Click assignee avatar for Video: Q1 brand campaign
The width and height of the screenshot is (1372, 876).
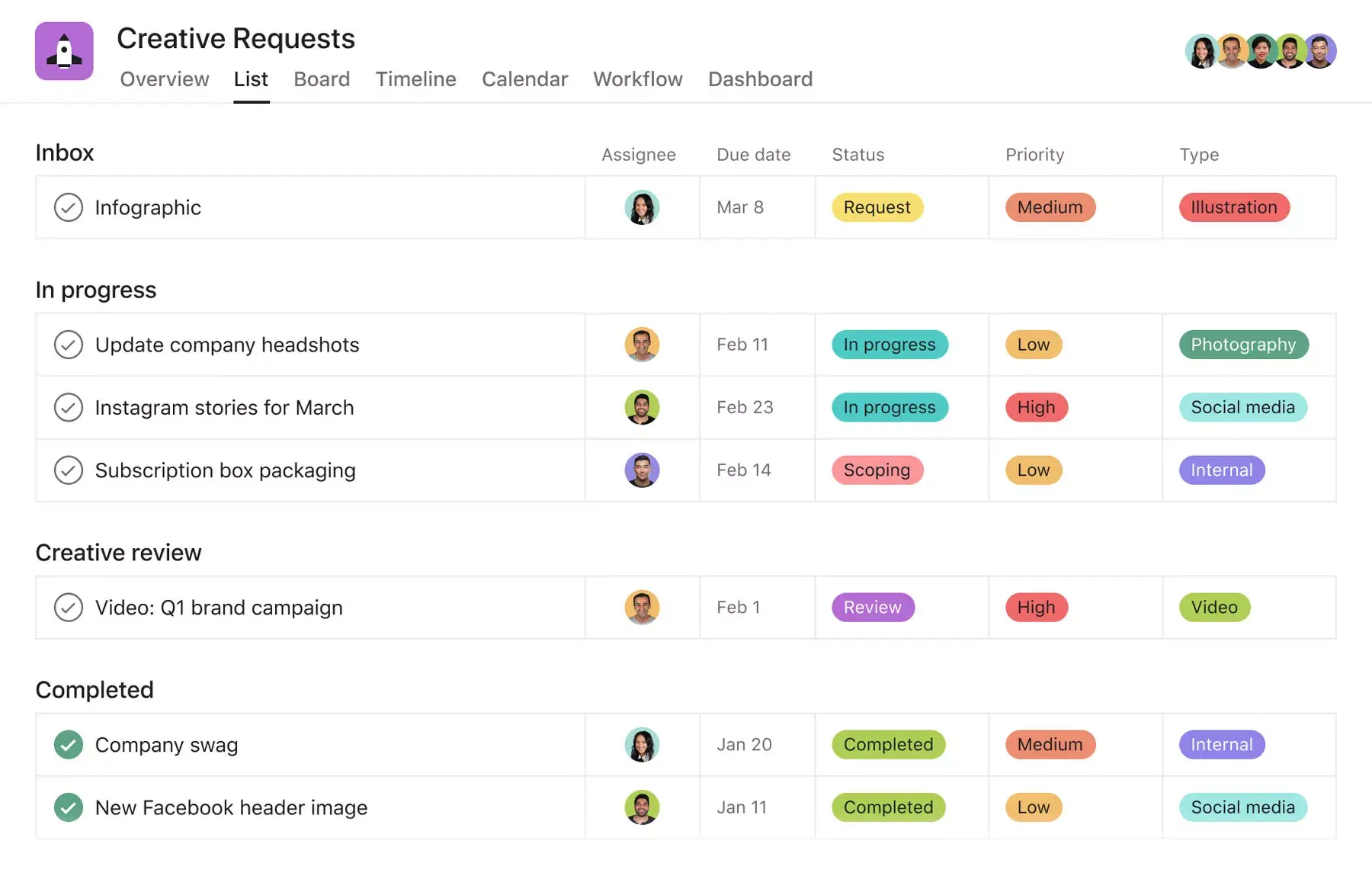pos(642,608)
